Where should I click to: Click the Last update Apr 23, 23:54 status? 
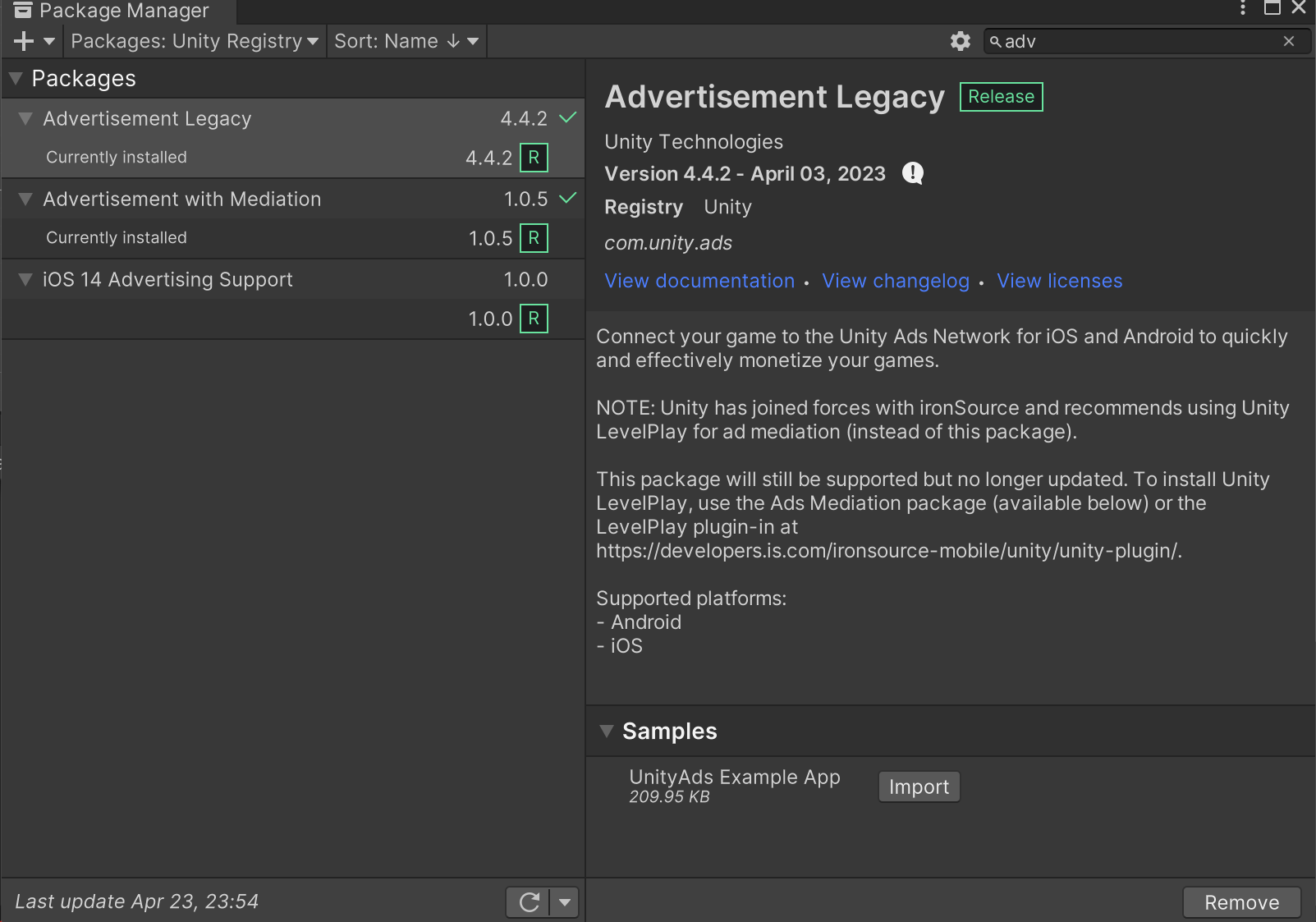click(137, 901)
